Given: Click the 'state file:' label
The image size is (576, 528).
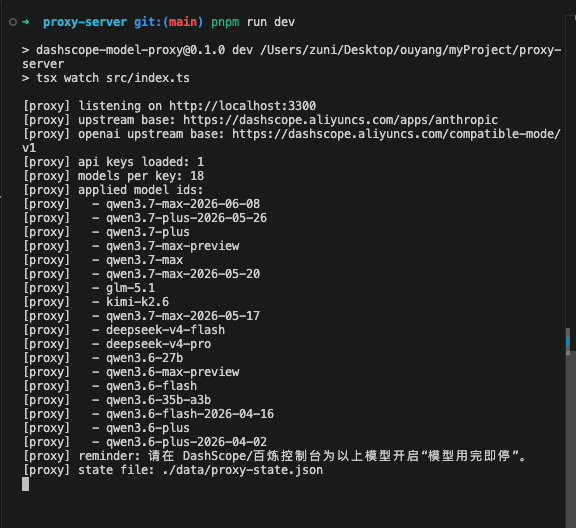Looking at the screenshot, I should [116, 470].
